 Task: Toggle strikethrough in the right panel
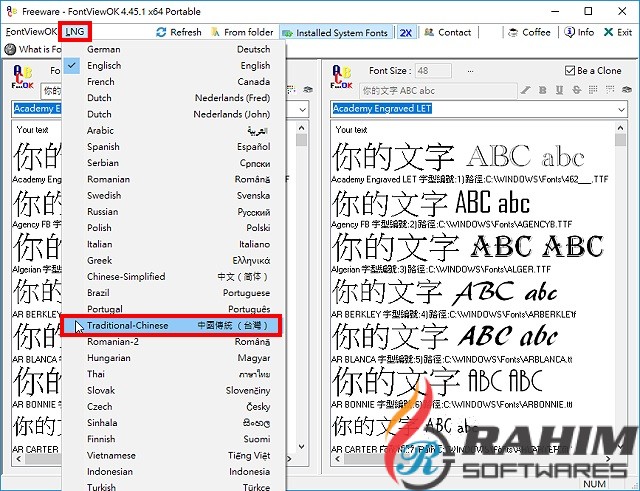pos(576,90)
